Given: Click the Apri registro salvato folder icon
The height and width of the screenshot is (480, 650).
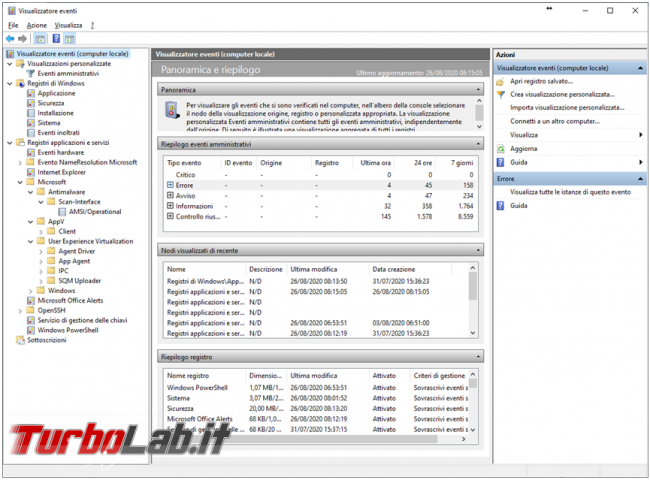Looking at the screenshot, I should [500, 81].
